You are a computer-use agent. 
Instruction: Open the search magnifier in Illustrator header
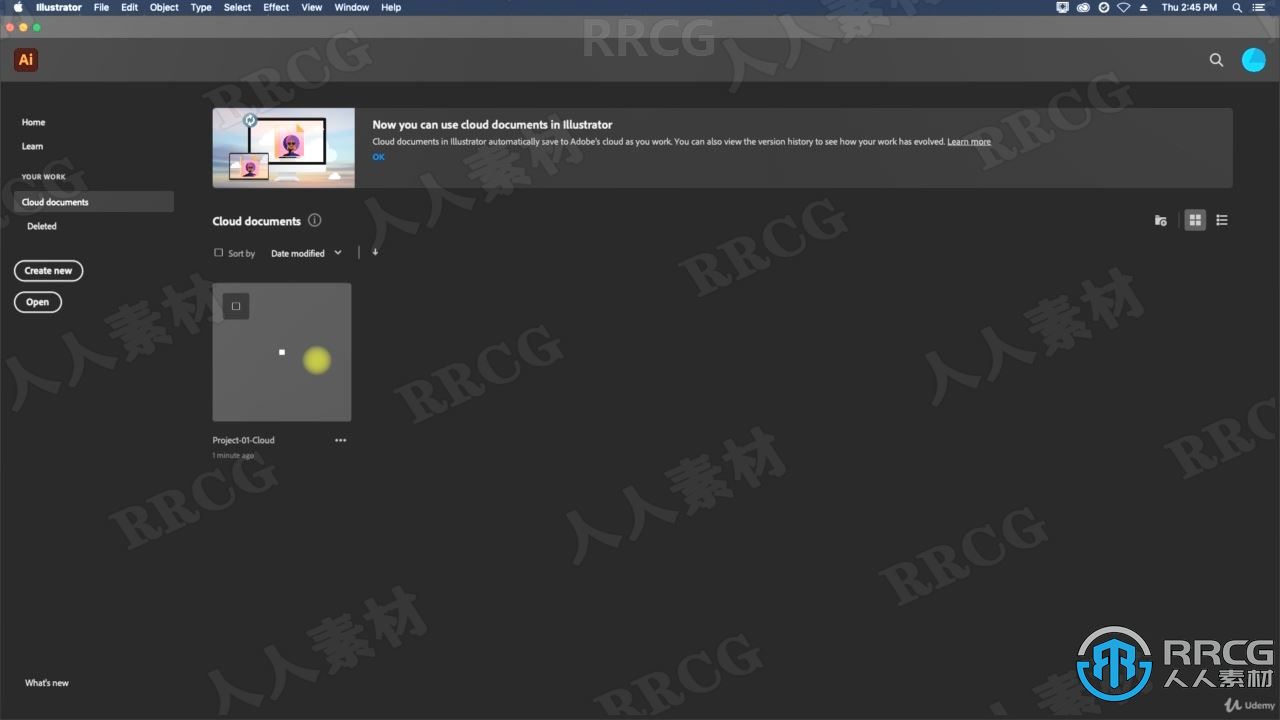tap(1216, 60)
